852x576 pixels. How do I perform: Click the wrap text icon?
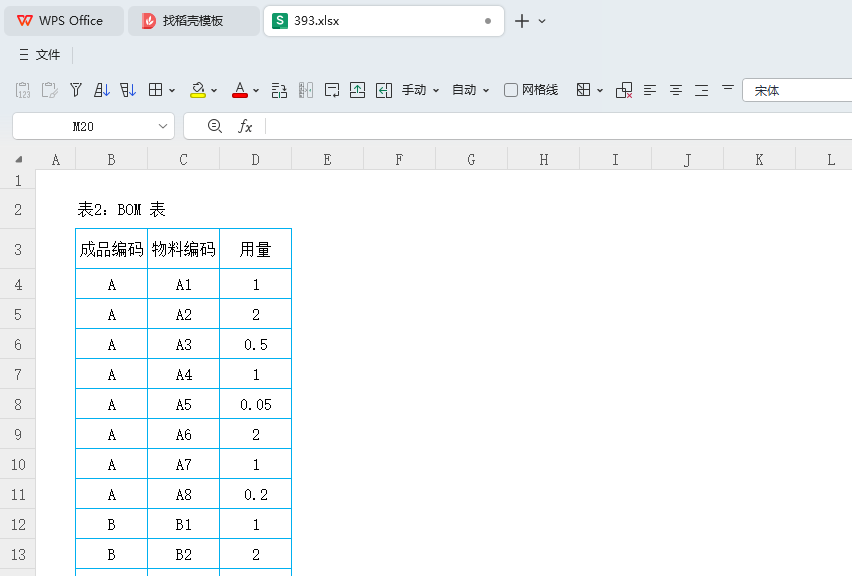(x=331, y=90)
